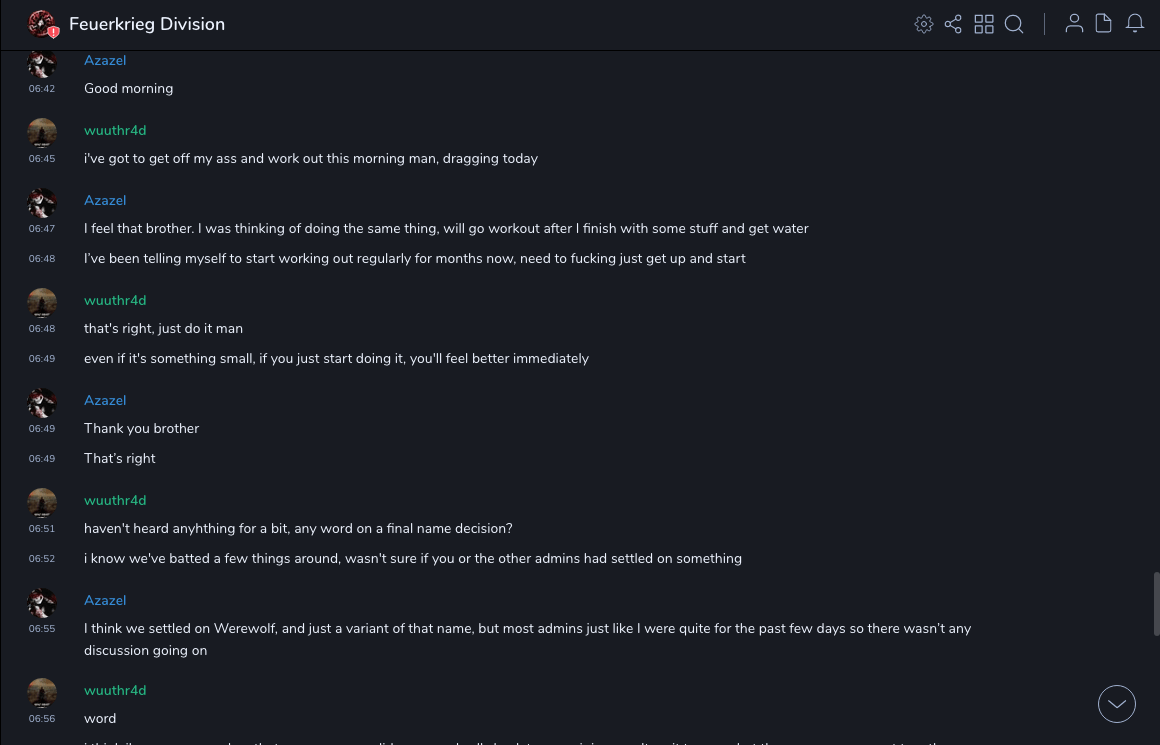The width and height of the screenshot is (1160, 745).
Task: Click the 06:55 message timestamp
Action: pos(42,629)
